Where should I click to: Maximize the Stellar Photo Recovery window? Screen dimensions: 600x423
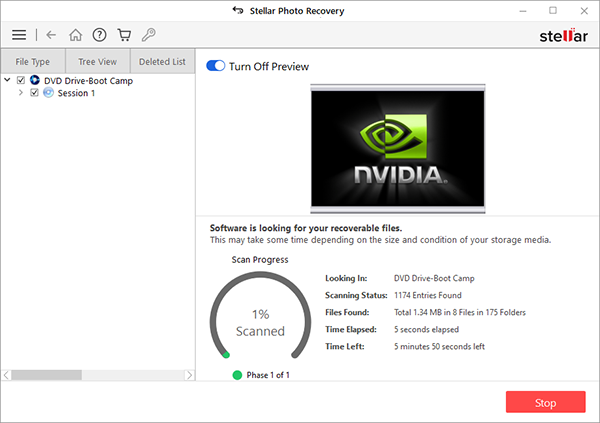pos(553,10)
